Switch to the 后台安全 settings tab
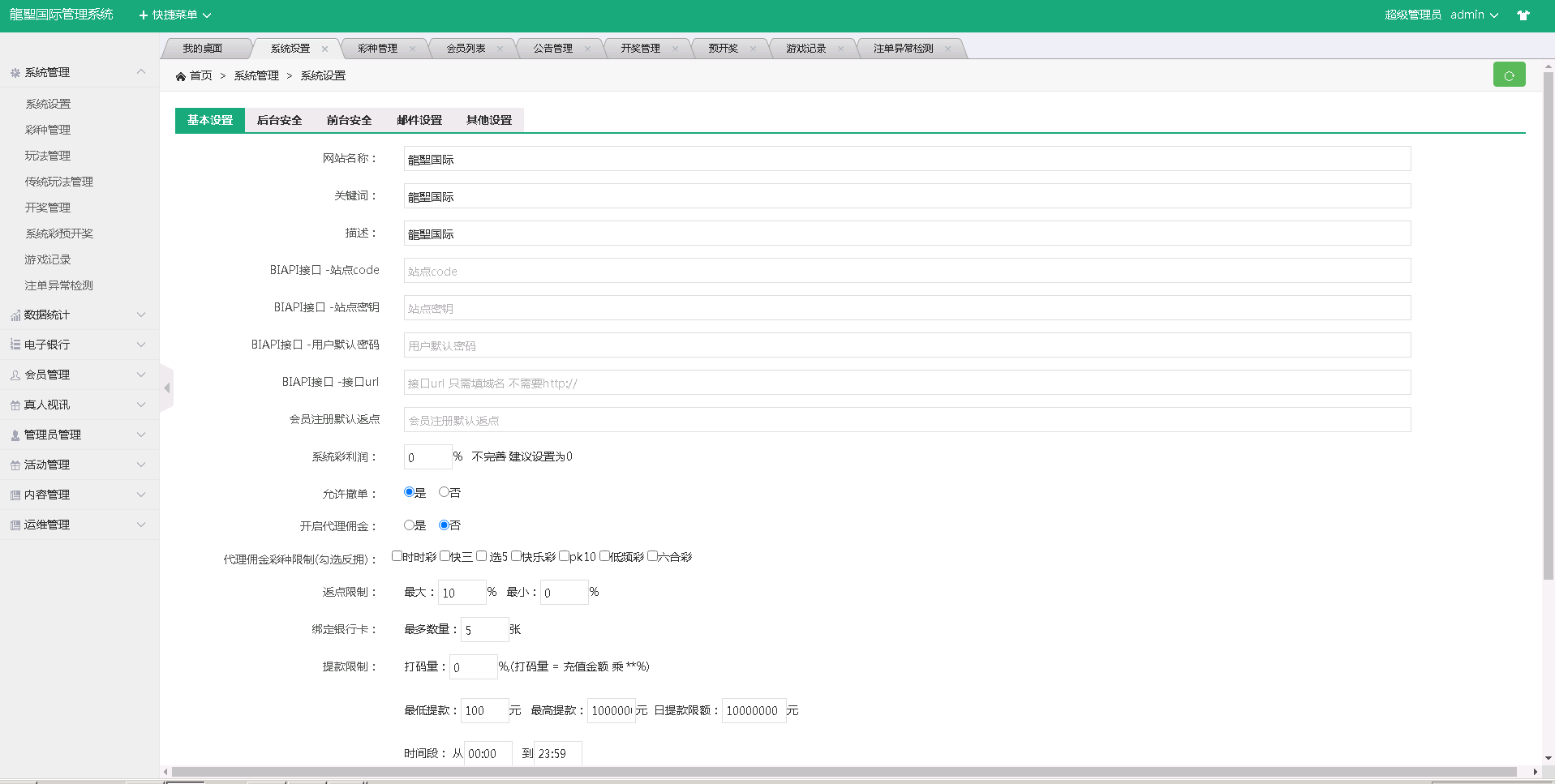 pos(279,120)
